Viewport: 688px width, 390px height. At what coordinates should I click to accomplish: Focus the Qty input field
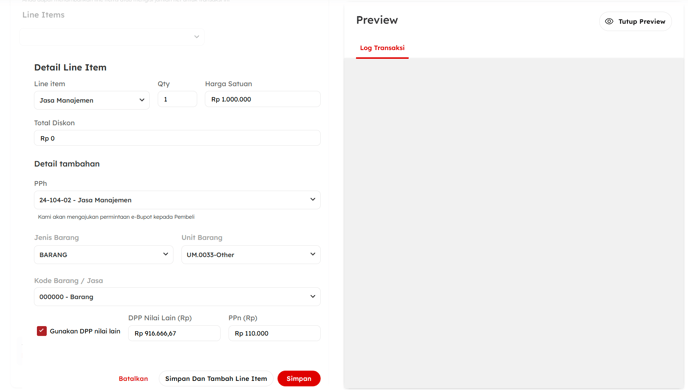177,99
